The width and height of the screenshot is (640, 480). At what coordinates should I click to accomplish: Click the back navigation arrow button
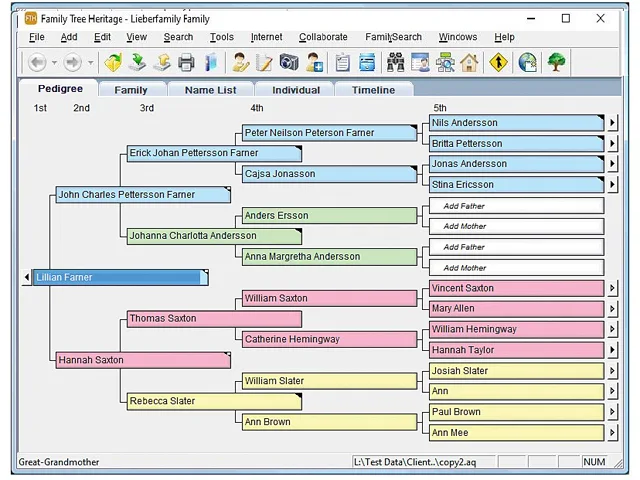[x=37, y=63]
